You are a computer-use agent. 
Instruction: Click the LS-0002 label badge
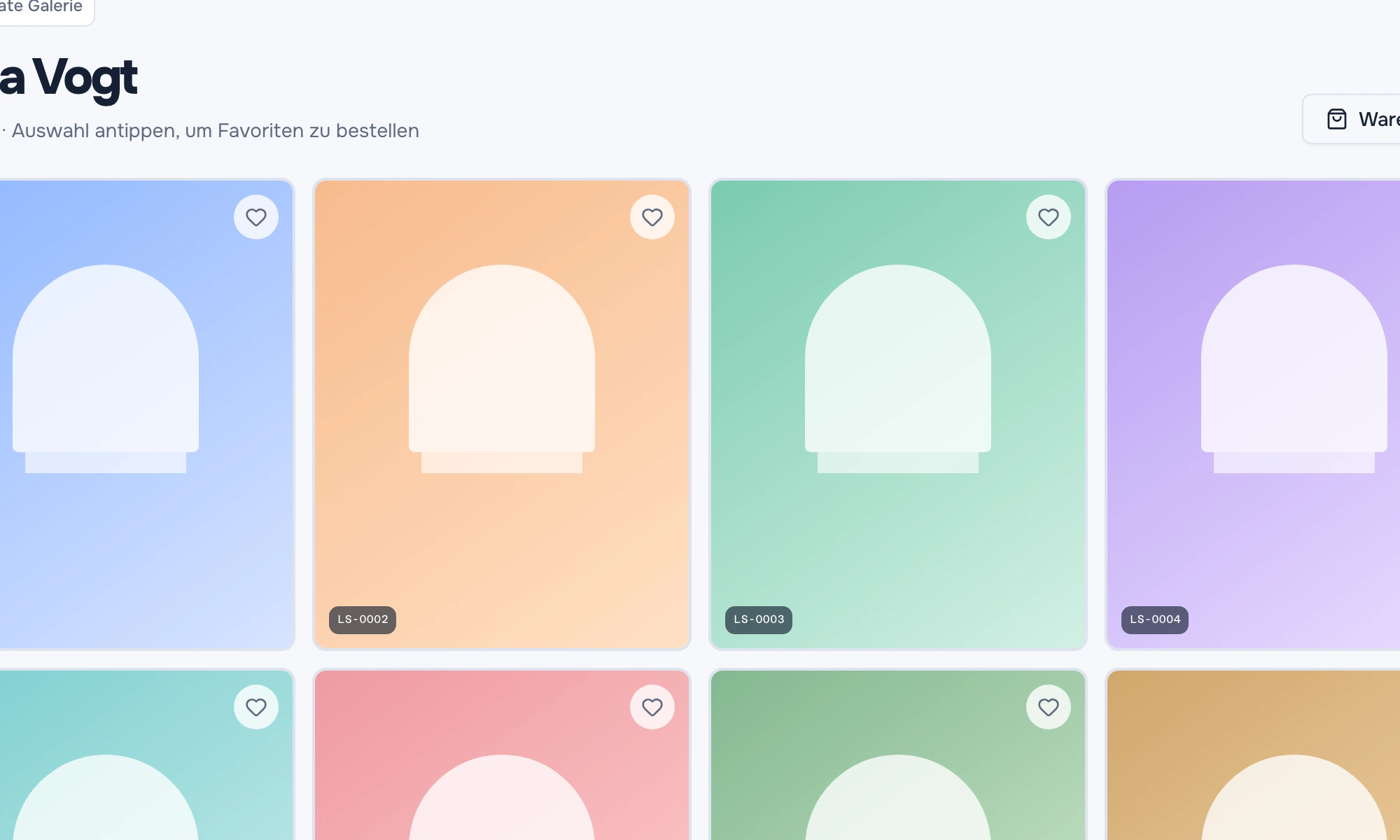click(x=363, y=619)
